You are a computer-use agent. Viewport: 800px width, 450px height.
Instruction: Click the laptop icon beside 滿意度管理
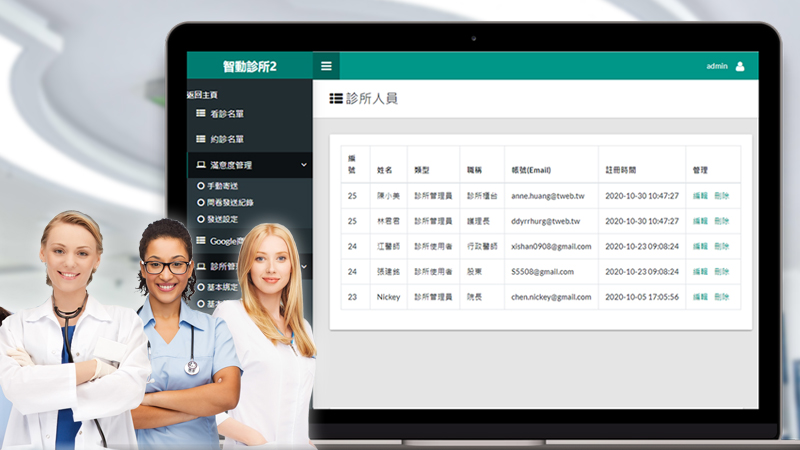click(200, 165)
